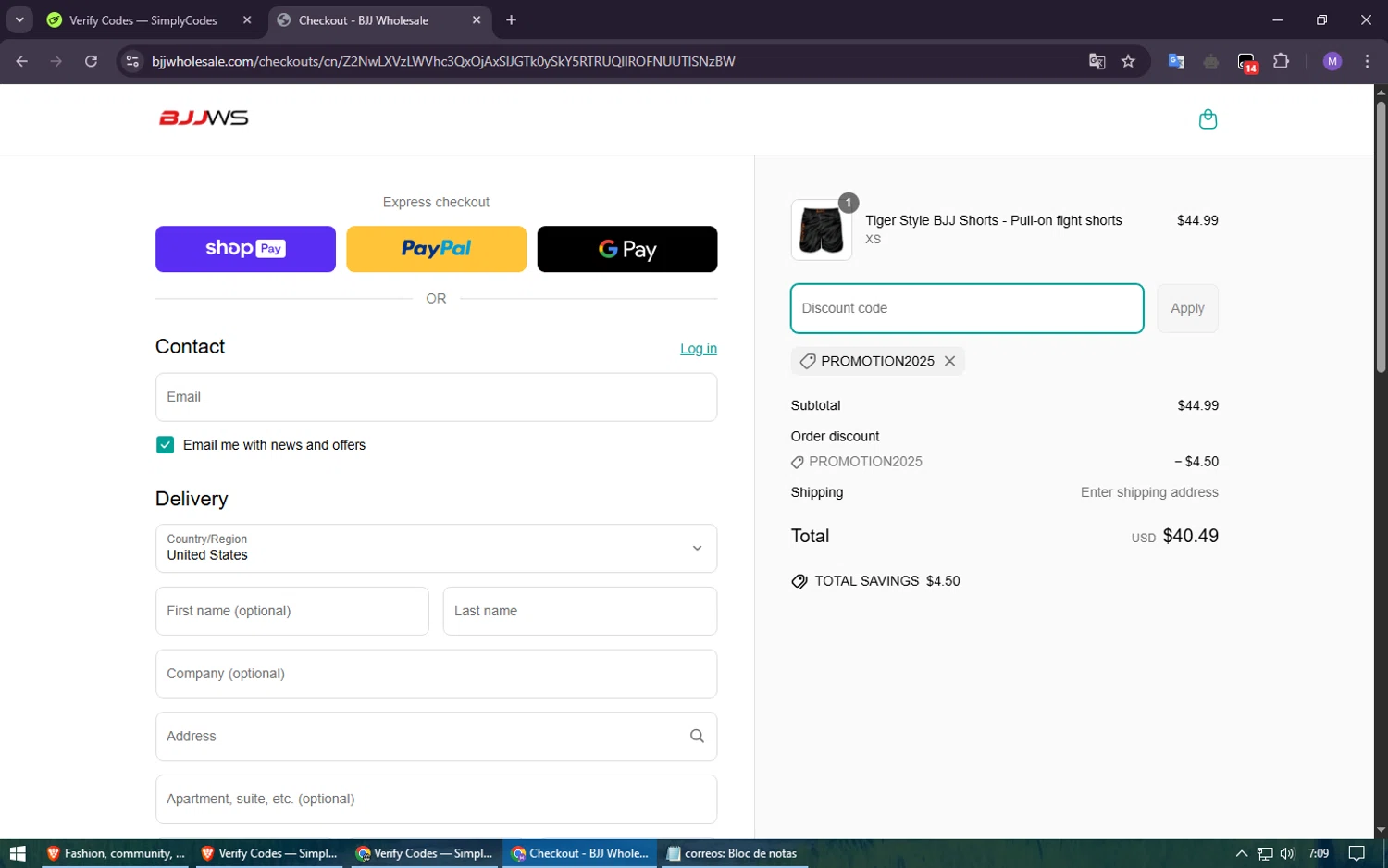1388x868 pixels.
Task: Click the volume icon in system tray
Action: (1287, 853)
